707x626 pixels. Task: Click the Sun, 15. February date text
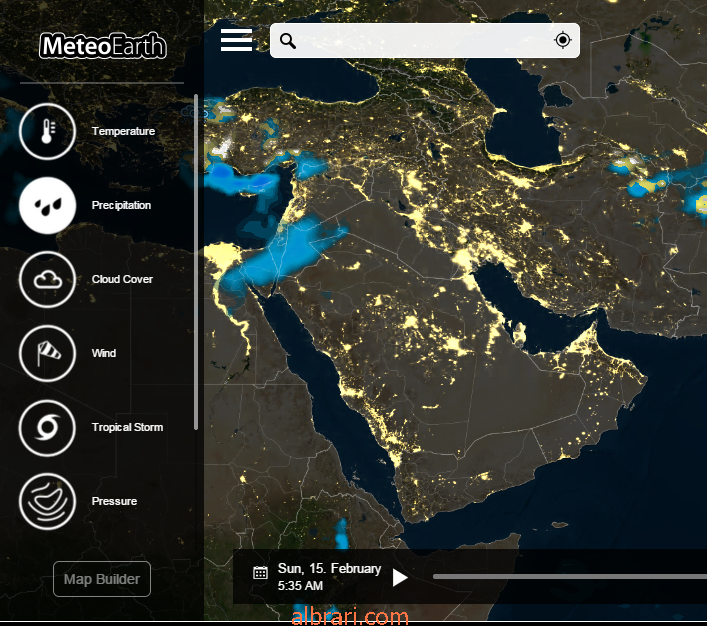tap(330, 569)
